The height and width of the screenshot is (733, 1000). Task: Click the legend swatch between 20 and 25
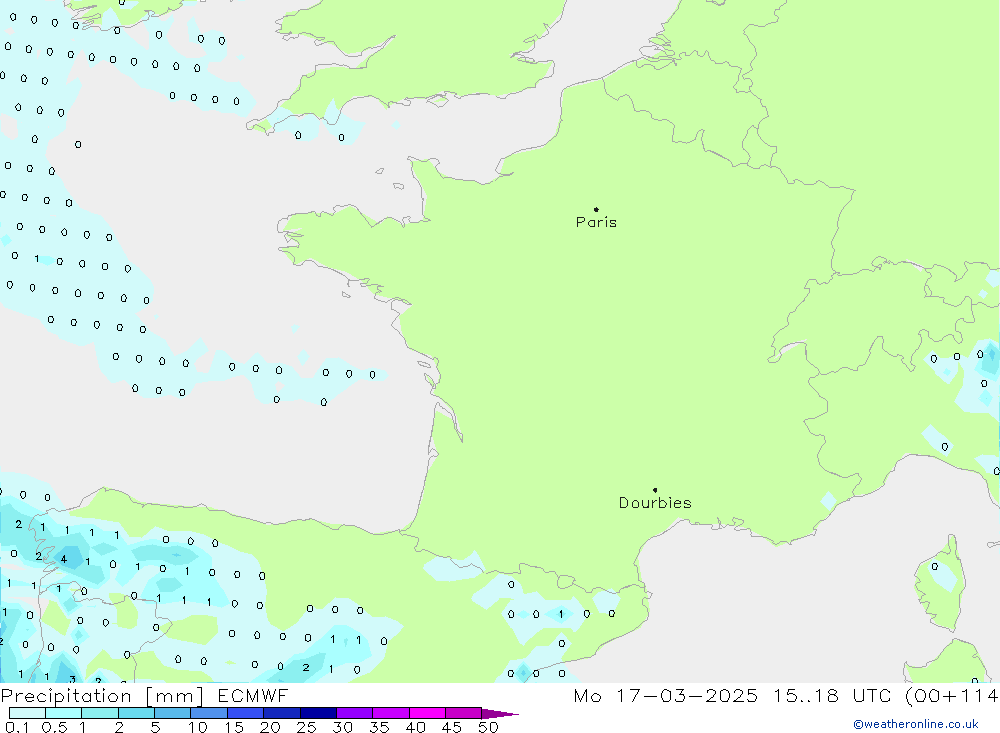(x=282, y=713)
